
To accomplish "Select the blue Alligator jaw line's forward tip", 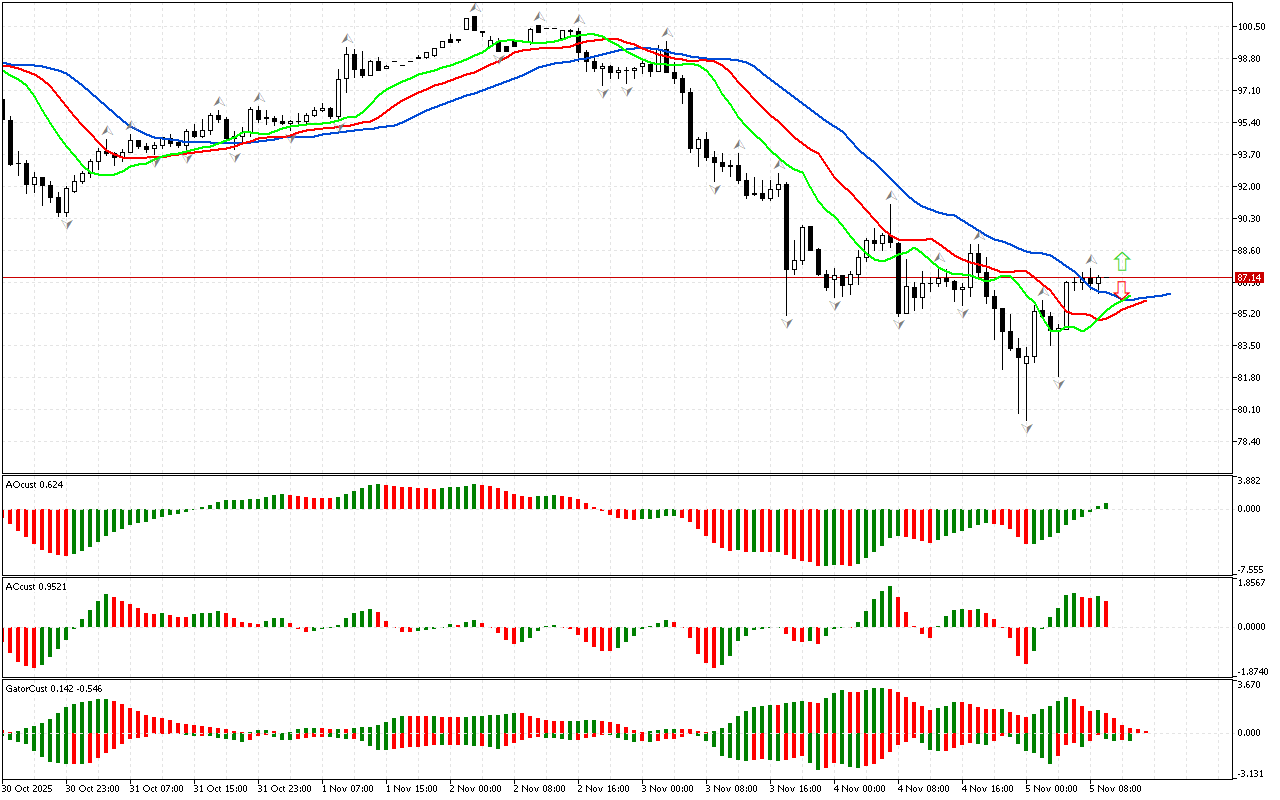I will click(x=1168, y=294).
